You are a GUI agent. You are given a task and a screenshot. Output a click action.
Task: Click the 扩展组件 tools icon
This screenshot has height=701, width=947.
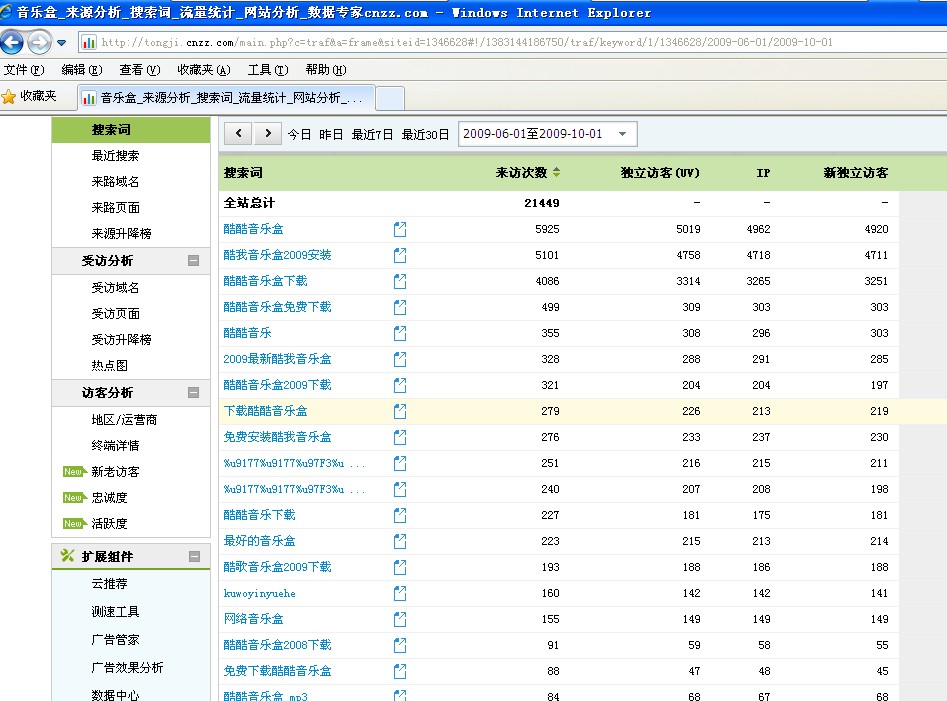67,556
